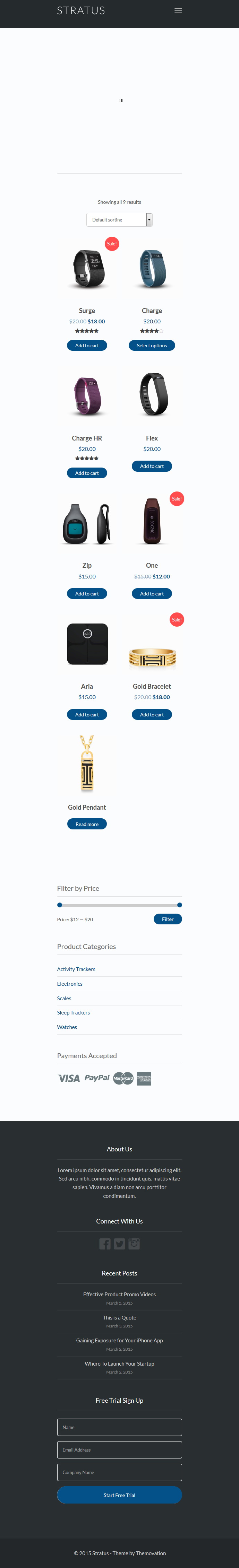Open the Sleep Trackers category
The width and height of the screenshot is (239, 1568).
tap(73, 1012)
